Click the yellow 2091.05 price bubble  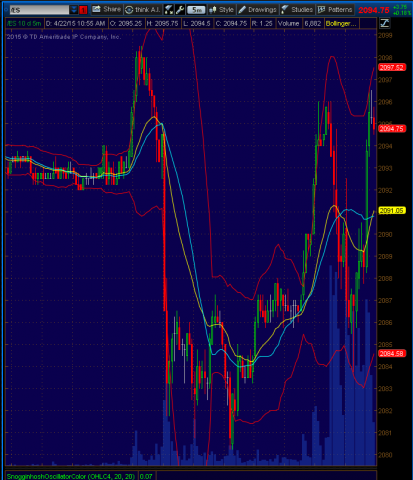[392, 210]
